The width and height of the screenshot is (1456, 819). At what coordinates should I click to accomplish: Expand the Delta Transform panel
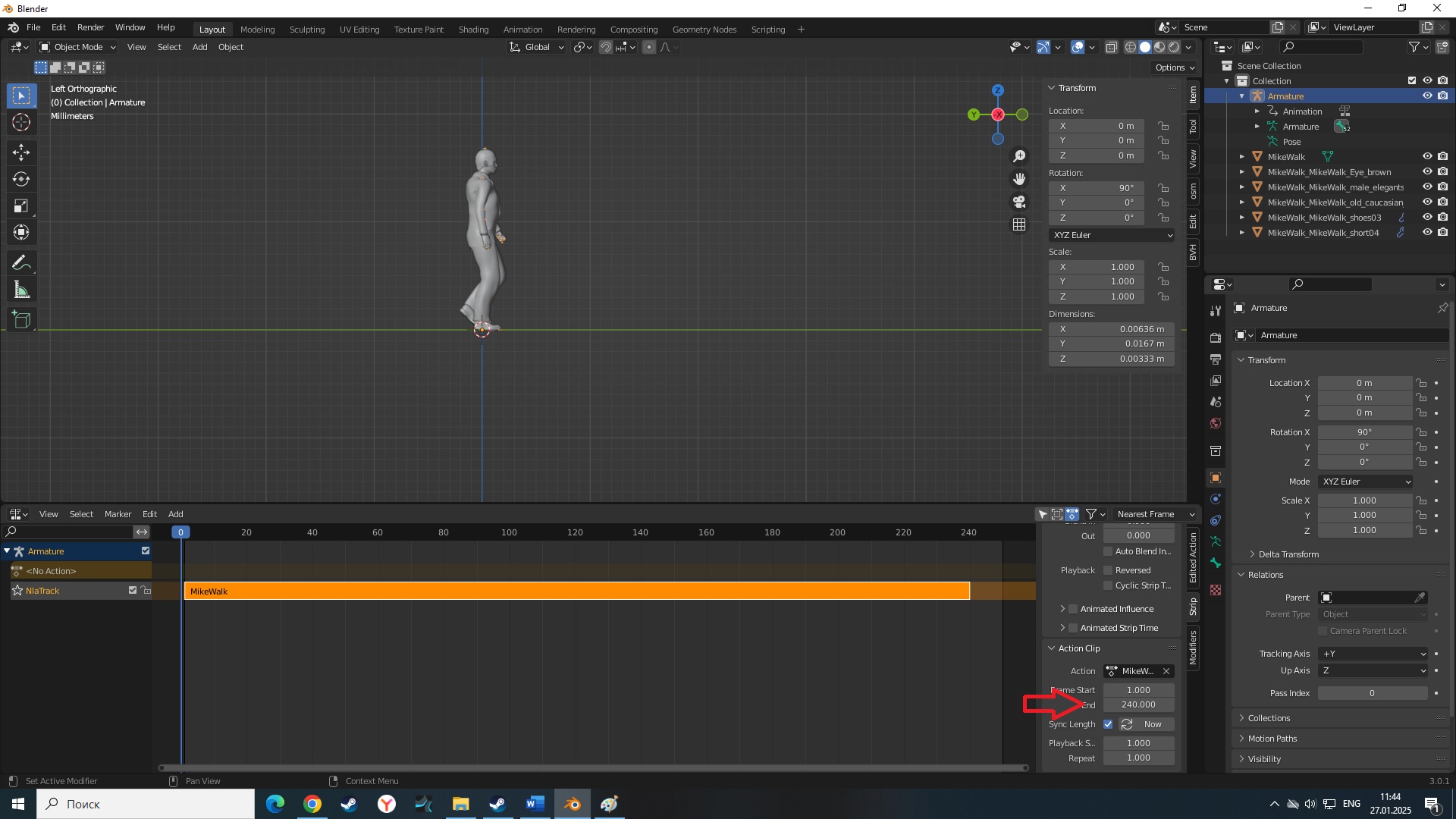1288,554
